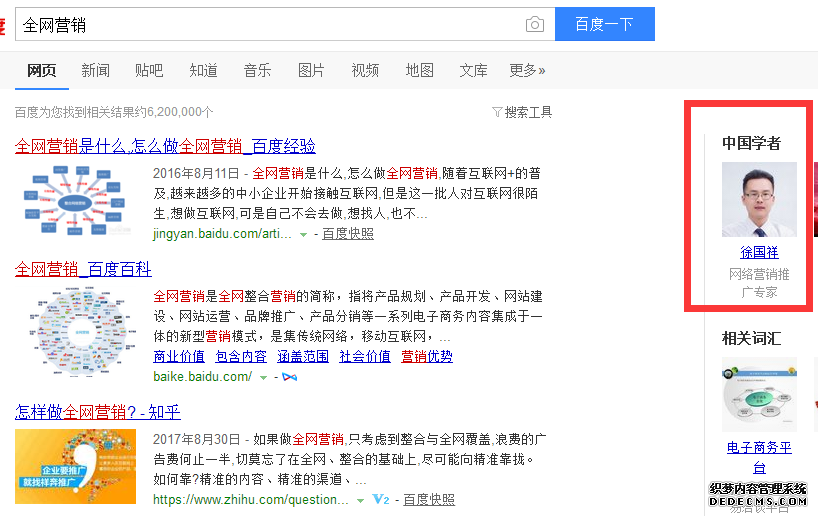Viewport: 818px width, 516px height.
Task: Open the 怎样做全网营销? - 知乎 result
Action: [x=98, y=412]
